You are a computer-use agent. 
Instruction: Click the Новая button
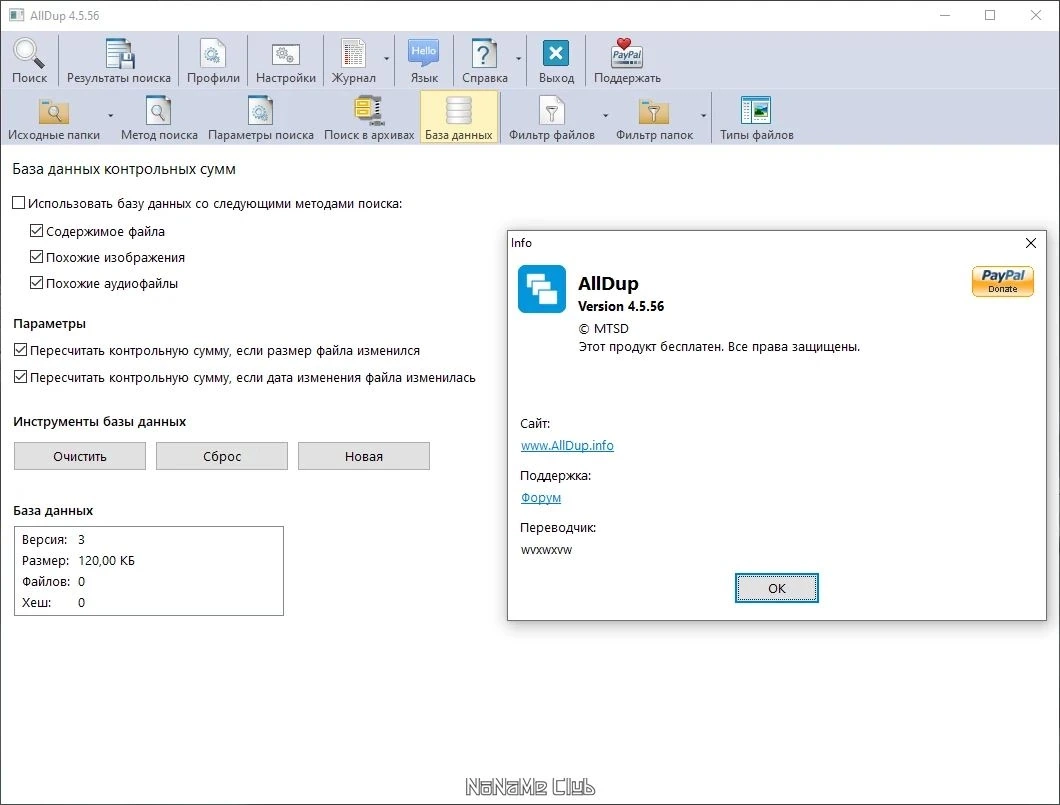364,456
